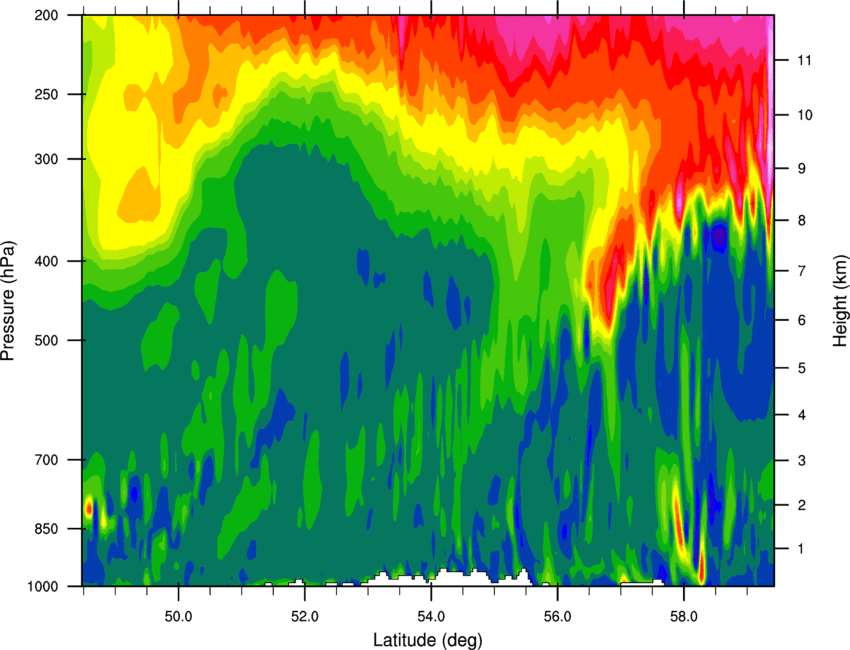
Task: Select the 1000 pressure tick label
Action: tap(42, 586)
